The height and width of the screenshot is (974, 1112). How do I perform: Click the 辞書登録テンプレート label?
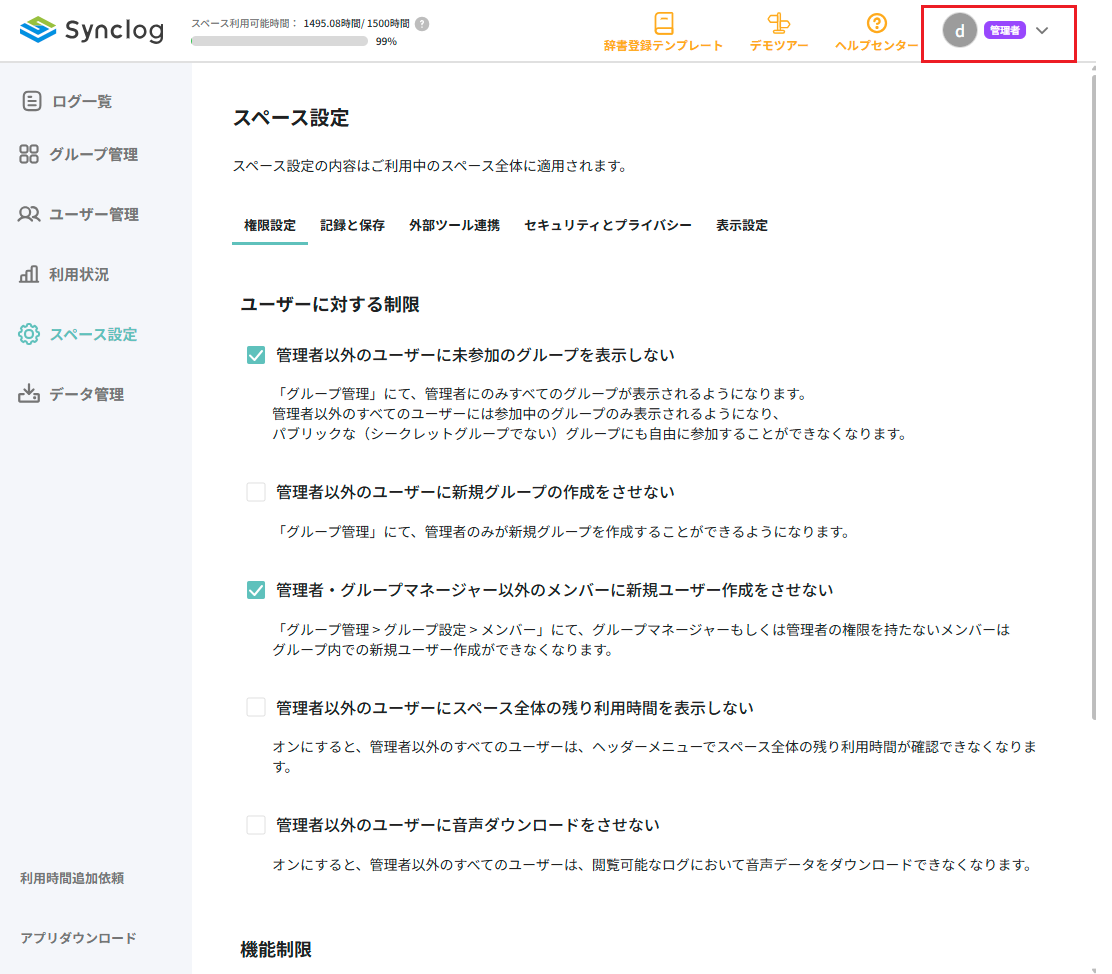[x=663, y=45]
